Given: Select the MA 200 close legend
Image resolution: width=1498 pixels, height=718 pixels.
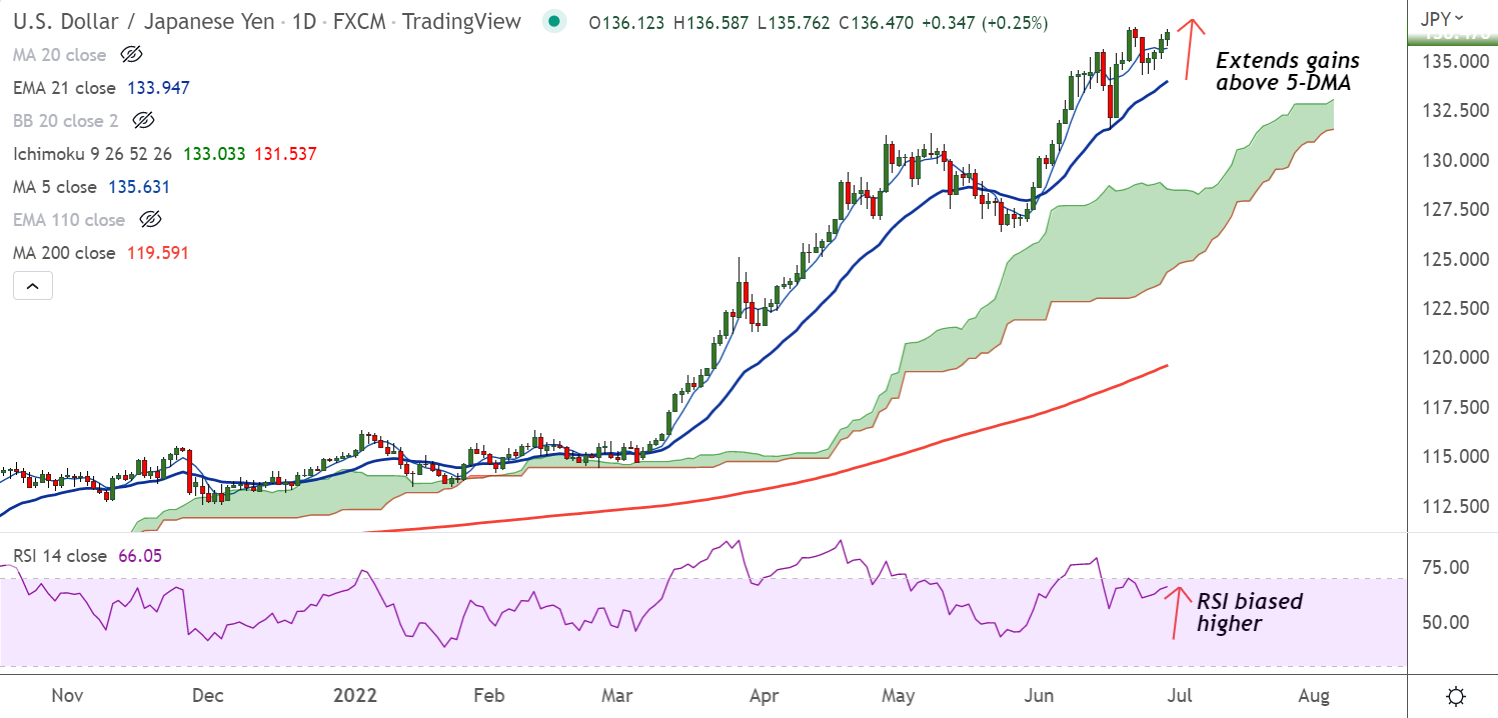Looking at the screenshot, I should click(x=64, y=253).
